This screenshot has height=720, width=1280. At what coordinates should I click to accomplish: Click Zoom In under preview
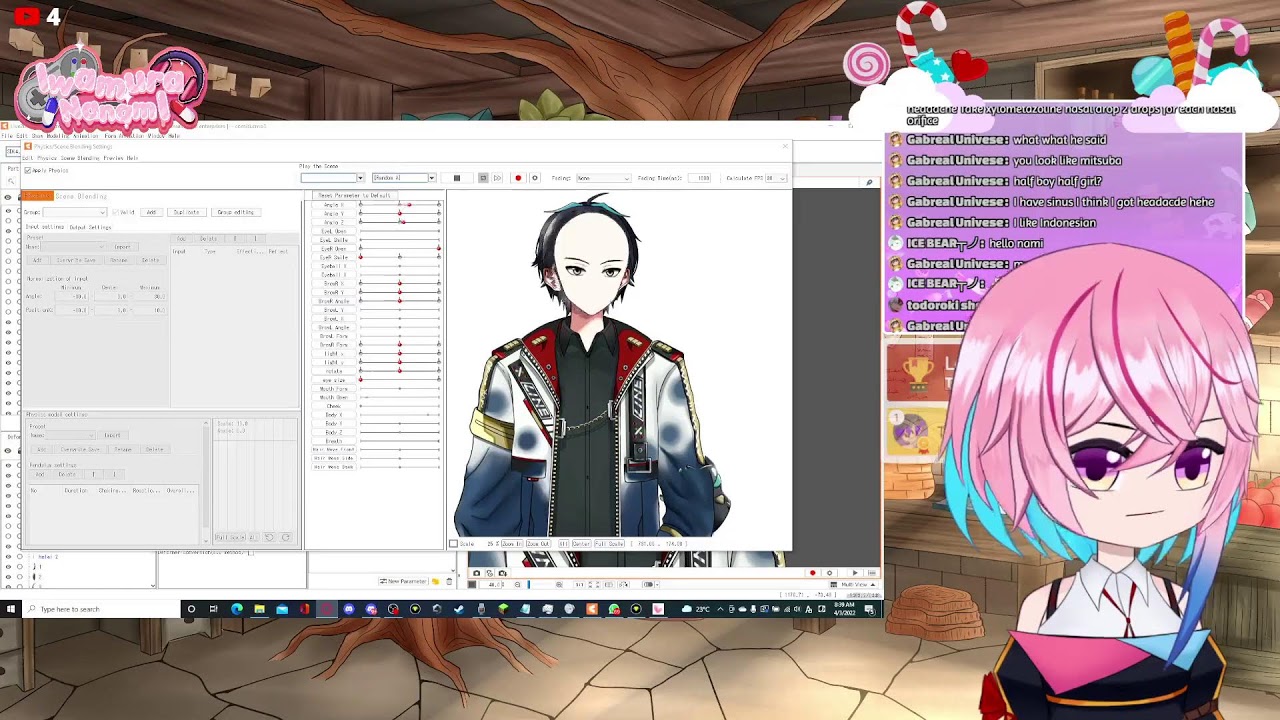pos(512,544)
